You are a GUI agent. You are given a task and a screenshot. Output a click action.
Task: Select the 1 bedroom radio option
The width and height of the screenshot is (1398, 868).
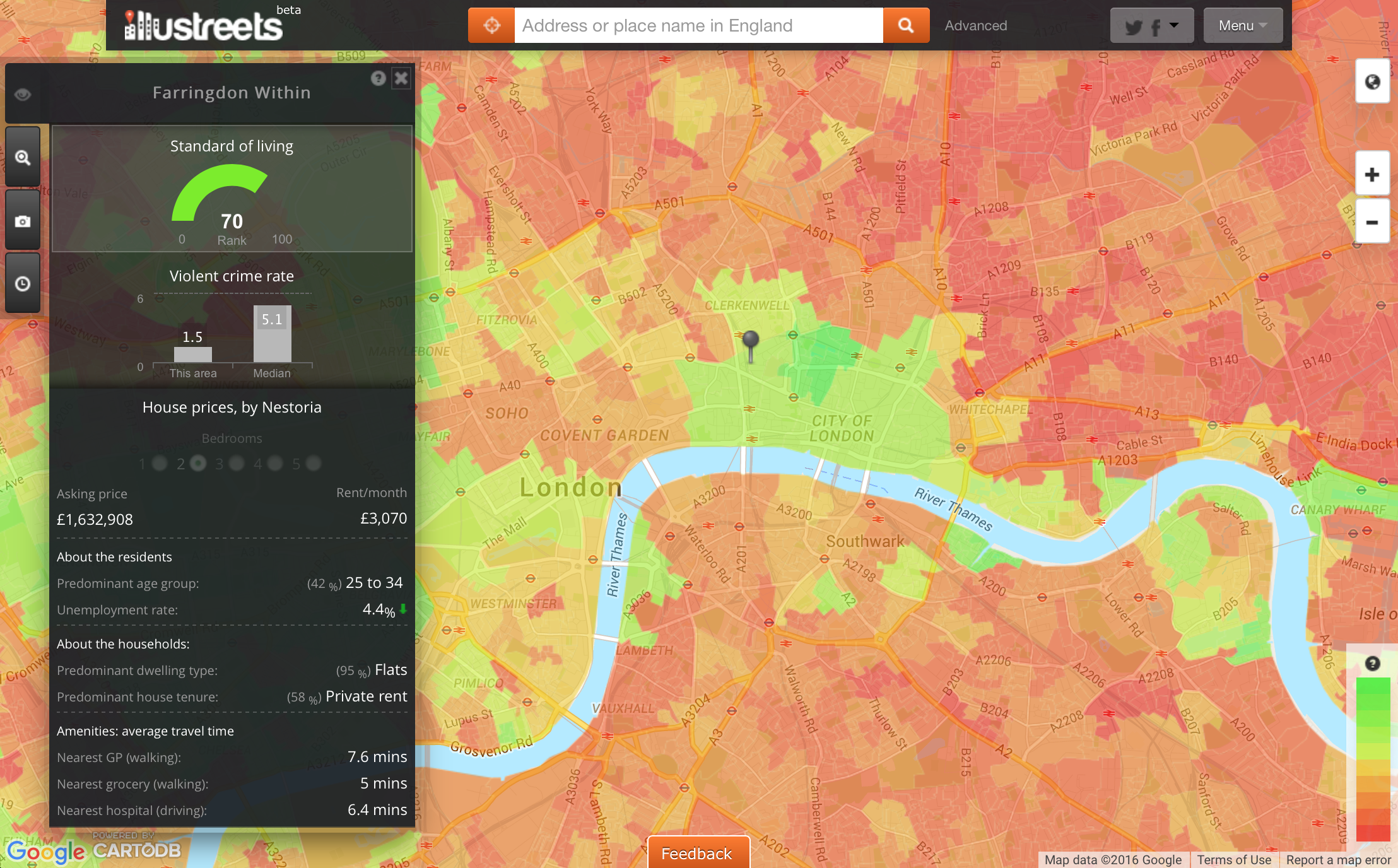tap(160, 464)
